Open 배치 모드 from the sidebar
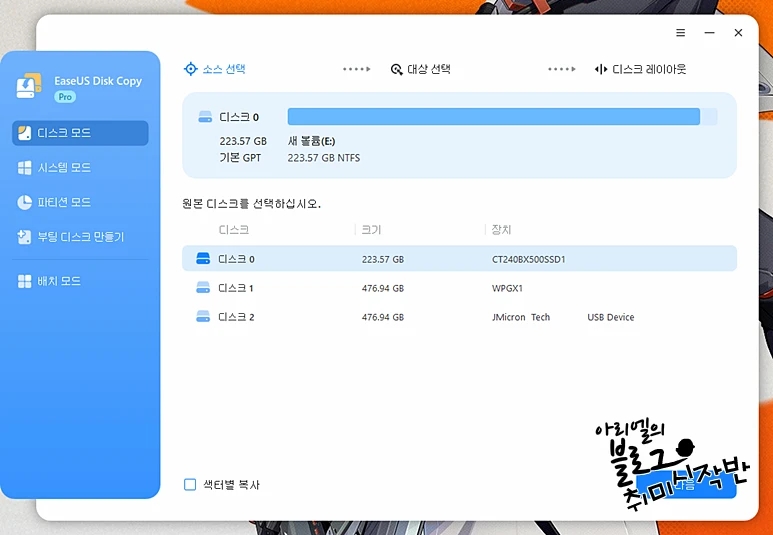773x535 pixels. point(80,281)
